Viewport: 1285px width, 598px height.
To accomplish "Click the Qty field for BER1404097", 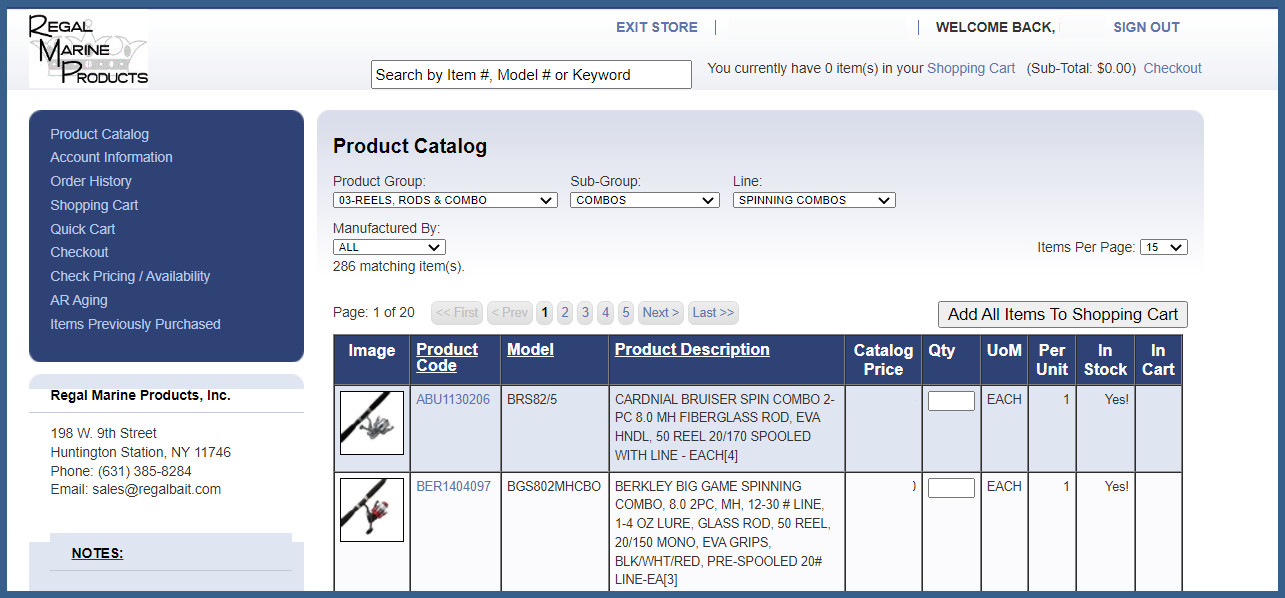I will tap(951, 488).
